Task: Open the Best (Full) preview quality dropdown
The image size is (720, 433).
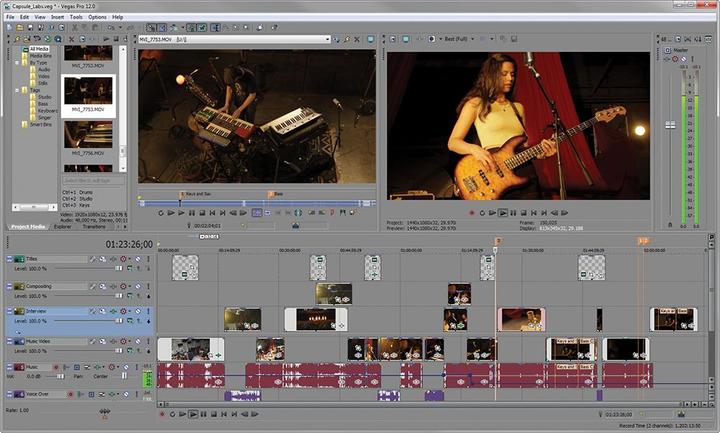Action: (463, 39)
